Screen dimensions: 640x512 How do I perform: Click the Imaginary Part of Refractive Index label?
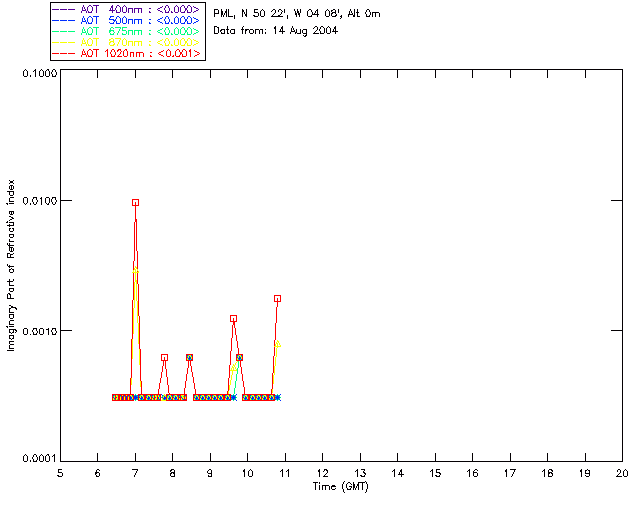click(11, 265)
